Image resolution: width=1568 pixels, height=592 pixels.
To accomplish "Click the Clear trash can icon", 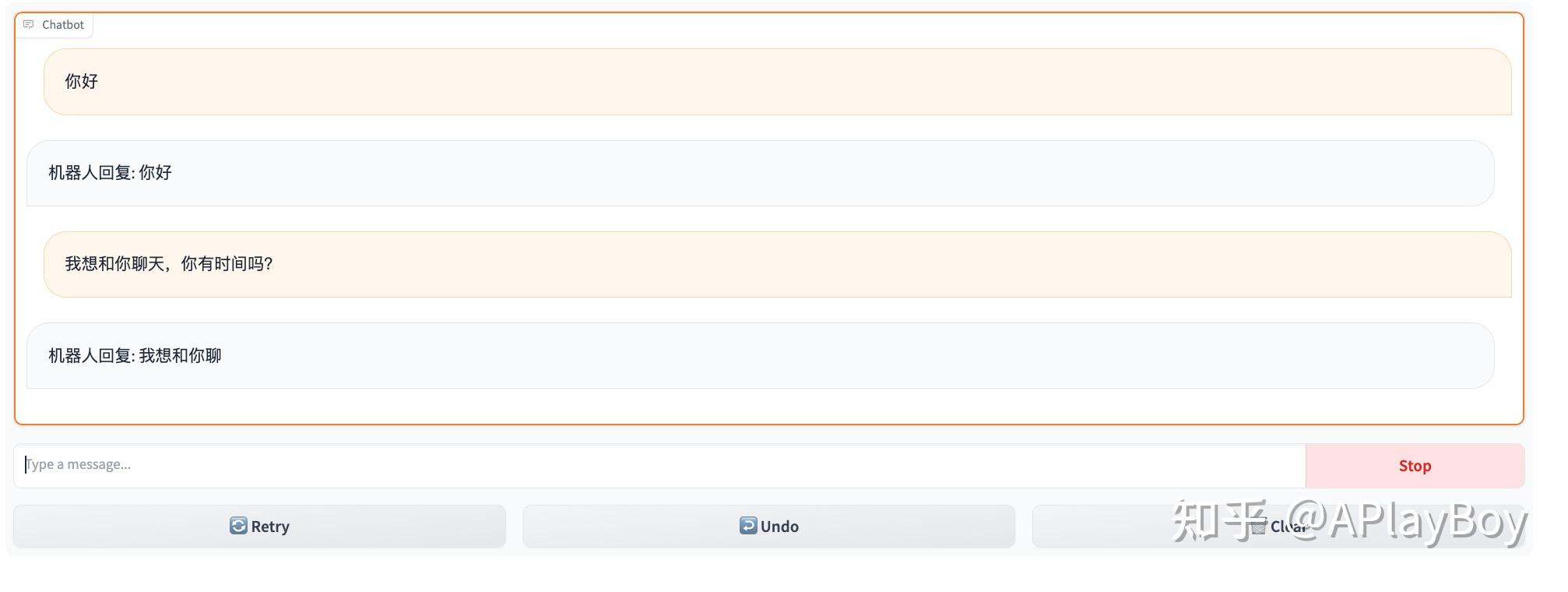I will tap(1259, 527).
